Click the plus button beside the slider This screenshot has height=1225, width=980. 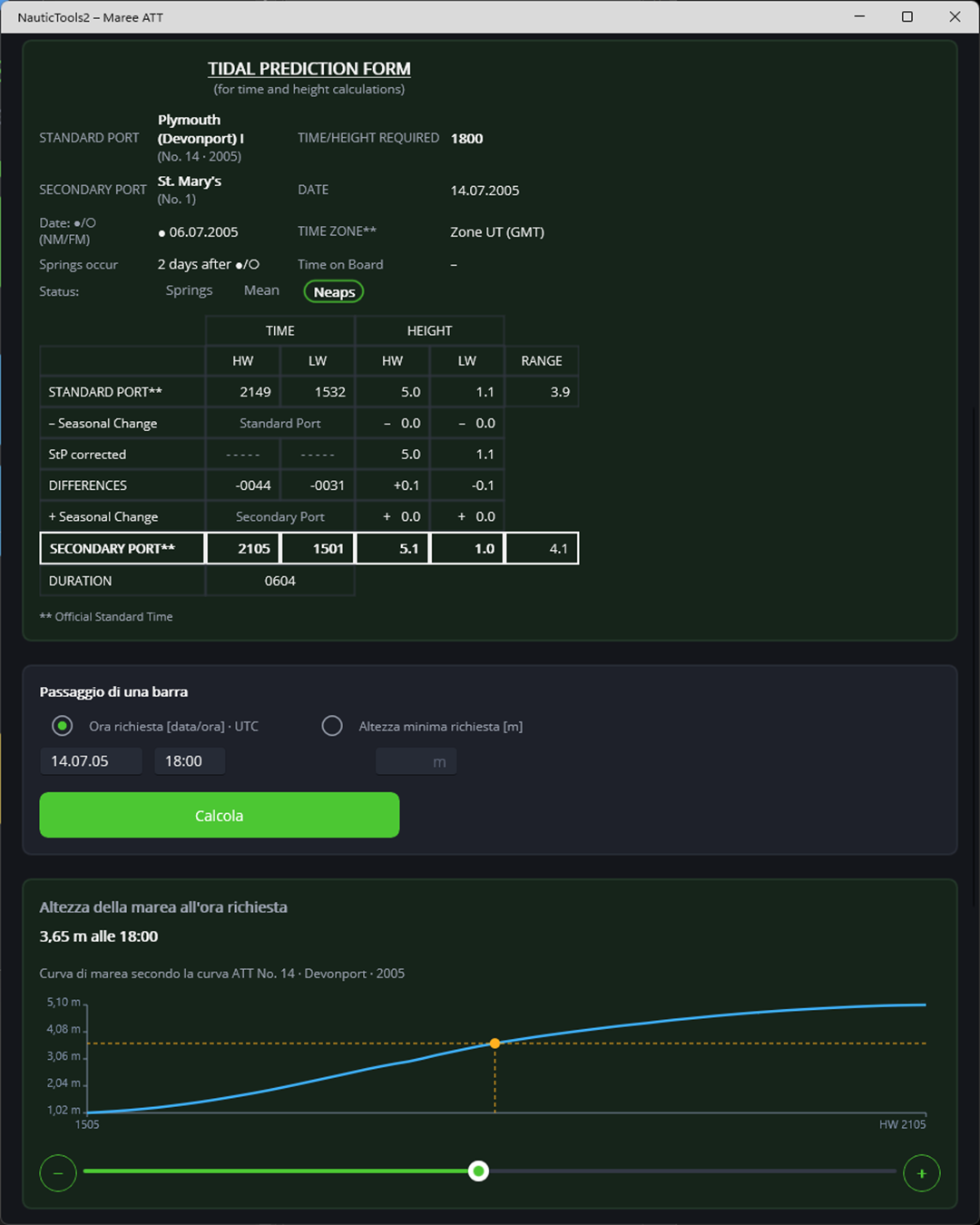[x=922, y=1173]
